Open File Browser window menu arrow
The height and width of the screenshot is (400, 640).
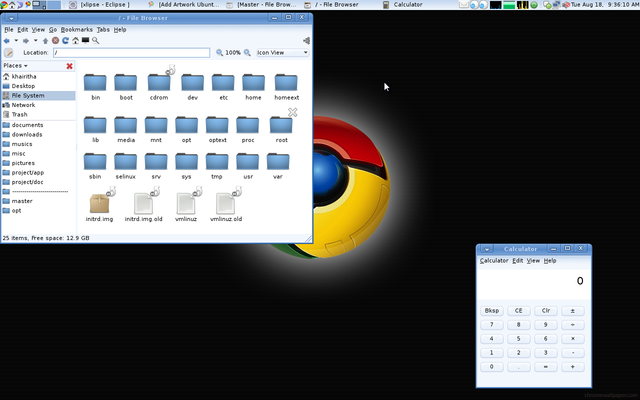tap(11, 18)
